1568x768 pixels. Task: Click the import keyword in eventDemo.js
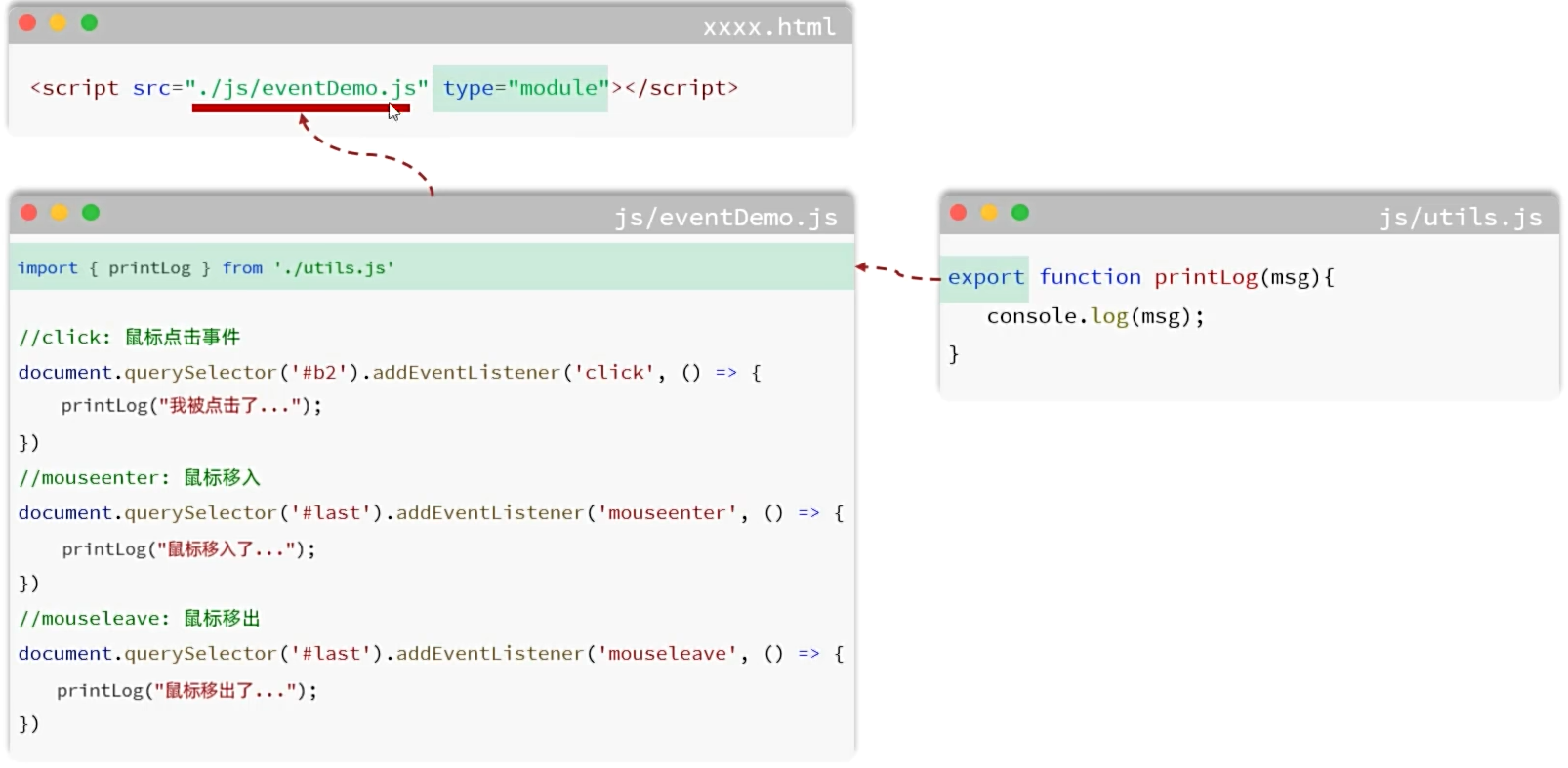(47, 268)
